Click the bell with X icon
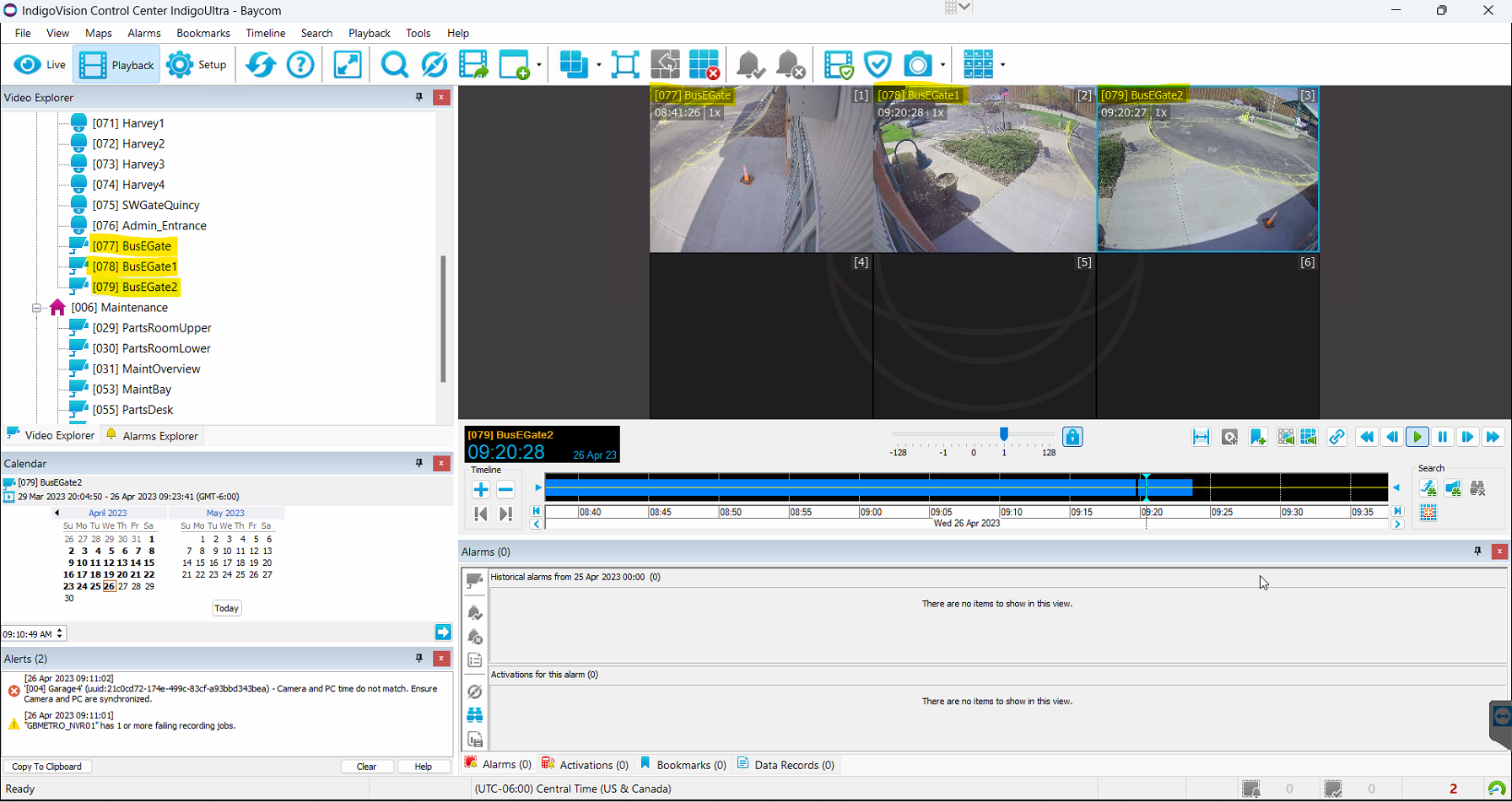This screenshot has width=1512, height=802. (x=791, y=65)
